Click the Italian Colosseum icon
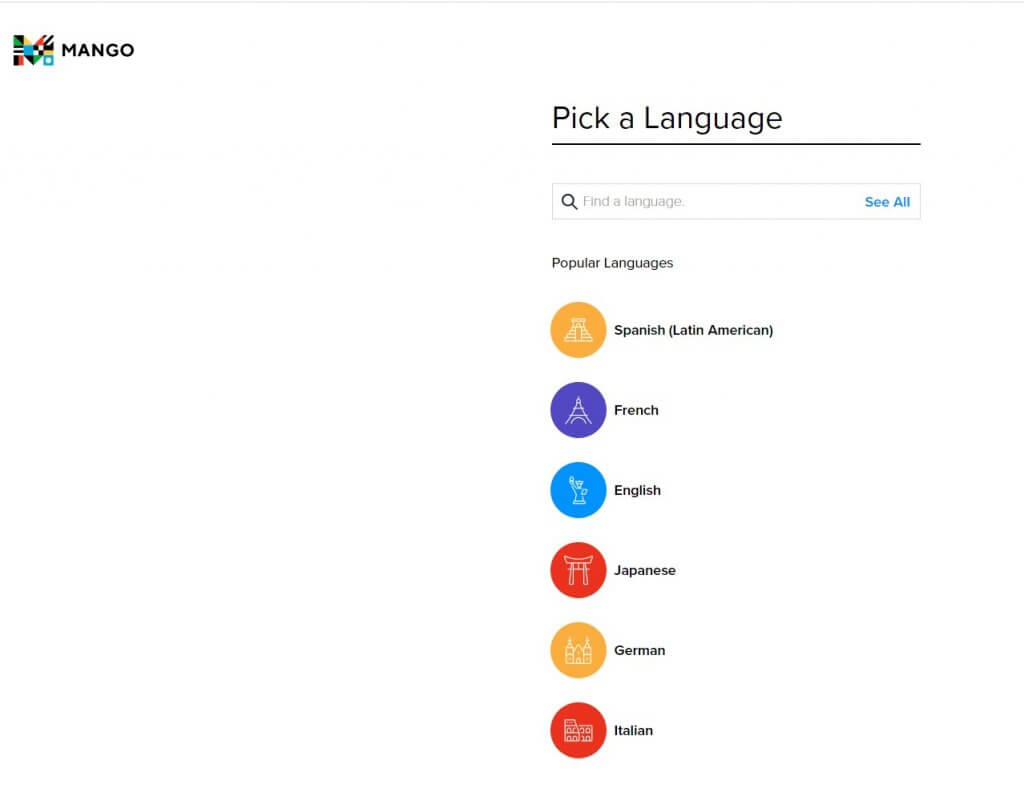This screenshot has width=1024, height=792. [578, 729]
